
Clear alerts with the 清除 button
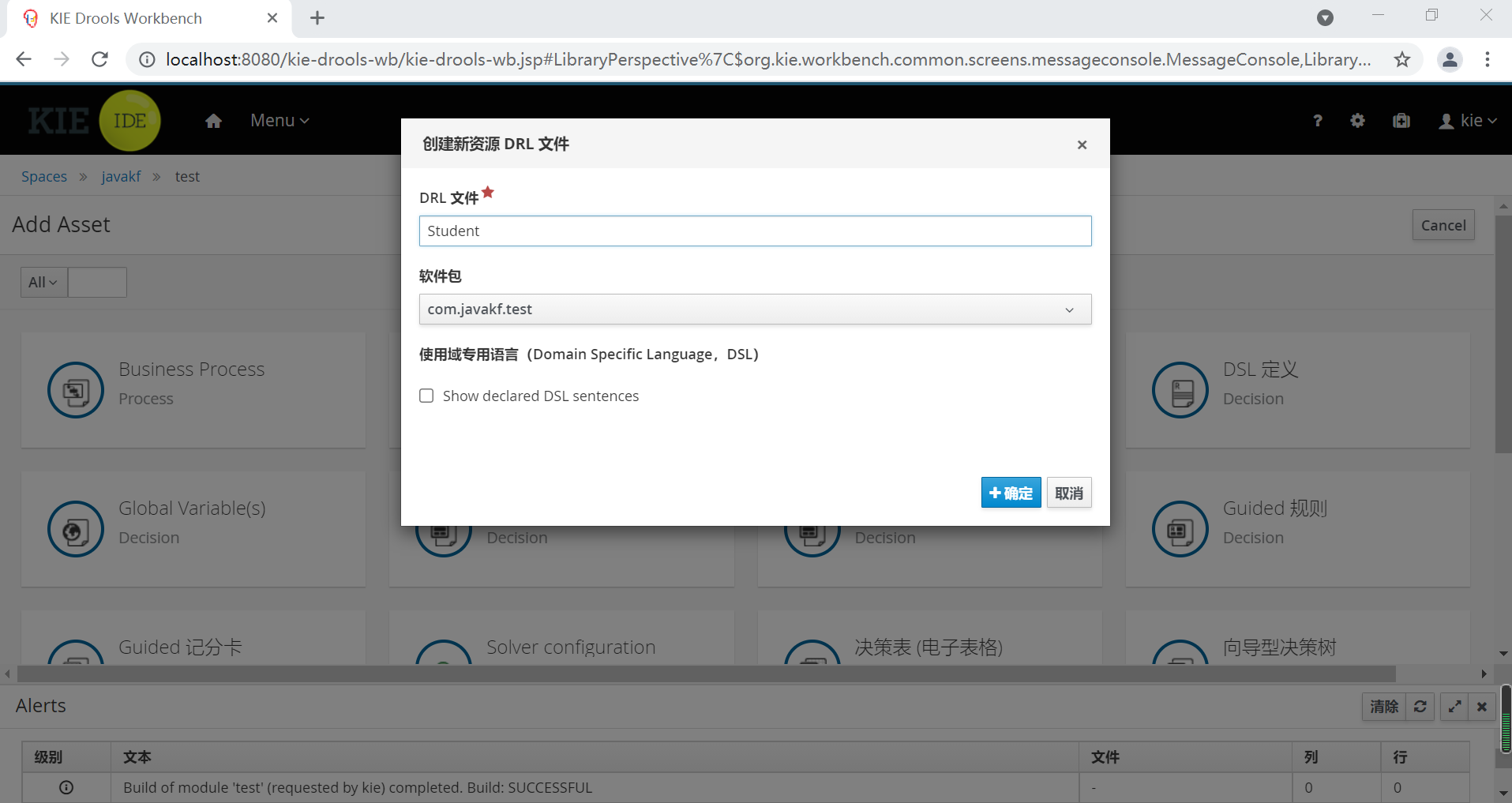click(x=1384, y=707)
